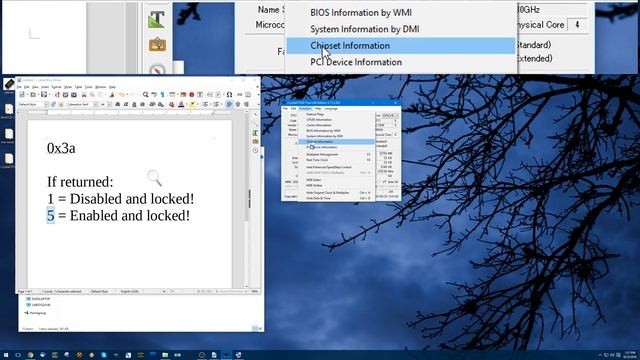Insert a text box in Writer
Screen dimensions: 640x360
tap(200, 94)
